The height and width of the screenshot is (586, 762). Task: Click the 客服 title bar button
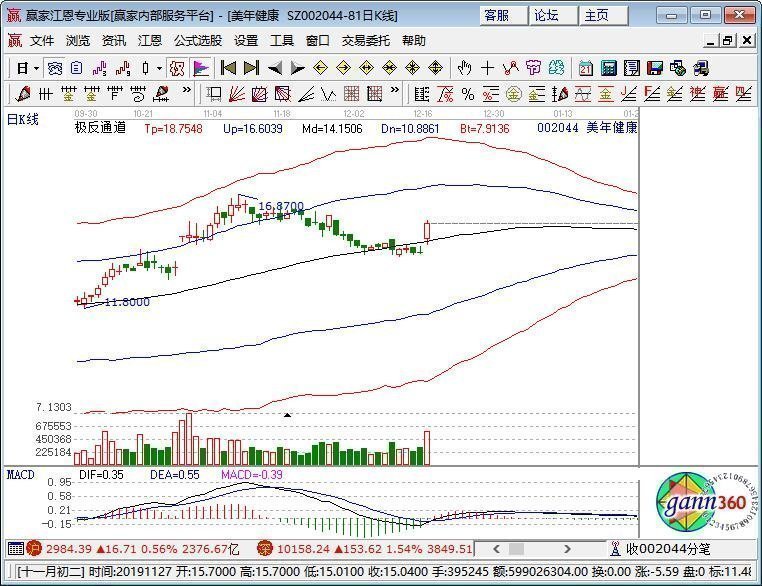(503, 16)
